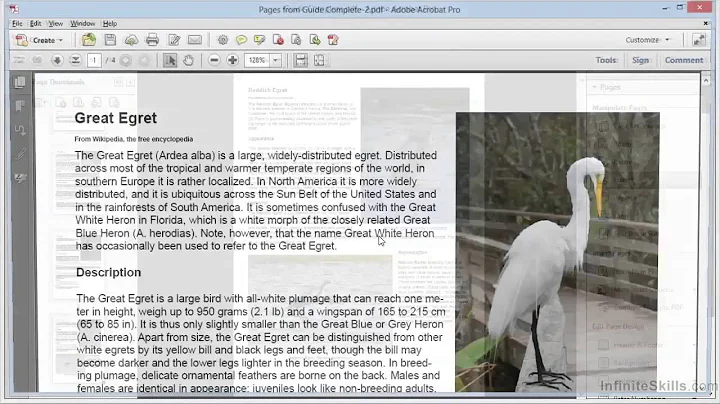Screen dimensions: 720x404
Task: Toggle the Signatures pen icon in sidebar
Action: (20, 178)
